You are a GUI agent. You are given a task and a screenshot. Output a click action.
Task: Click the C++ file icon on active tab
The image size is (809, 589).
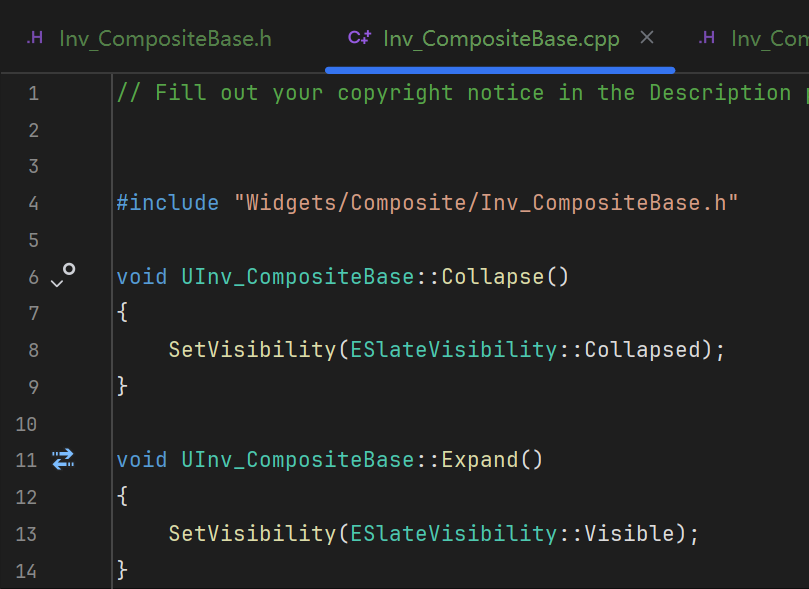pos(360,38)
